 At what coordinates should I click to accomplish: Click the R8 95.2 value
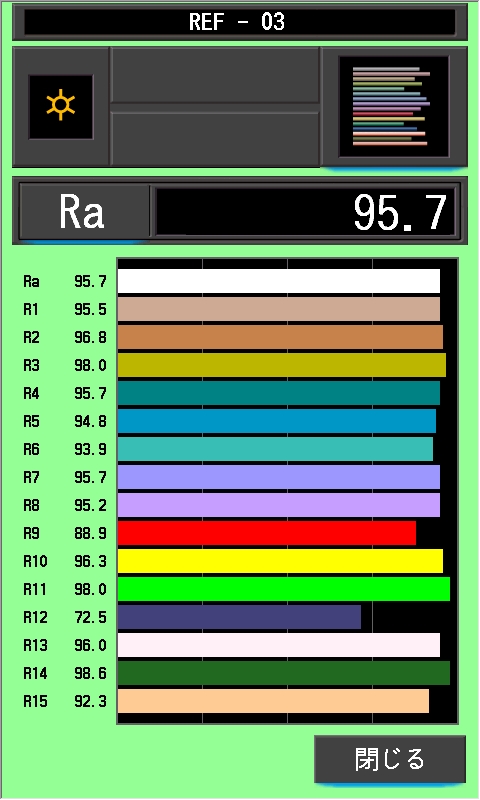point(90,506)
